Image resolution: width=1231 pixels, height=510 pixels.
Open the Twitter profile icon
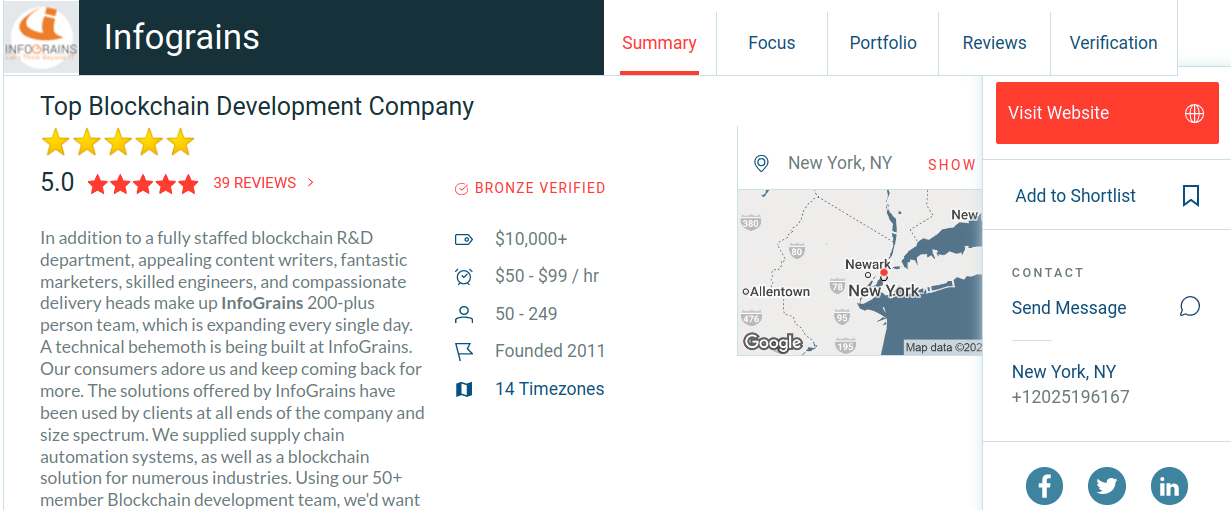coord(1106,487)
